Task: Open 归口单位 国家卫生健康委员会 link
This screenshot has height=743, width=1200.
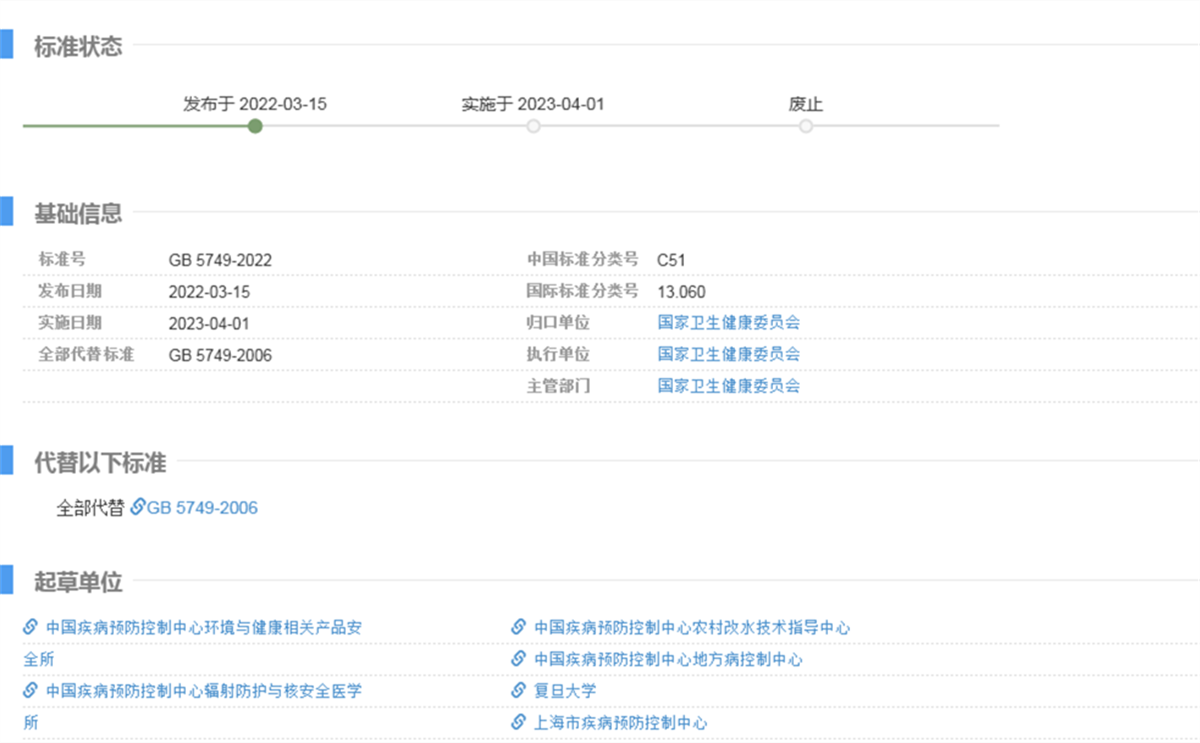Action: point(728,322)
